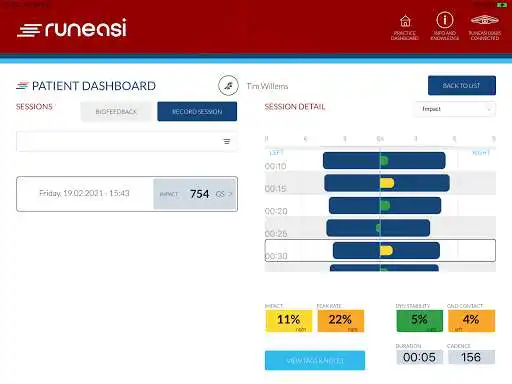Click the orange Peak Rate 22% tile
This screenshot has width=512, height=384.
341,321
